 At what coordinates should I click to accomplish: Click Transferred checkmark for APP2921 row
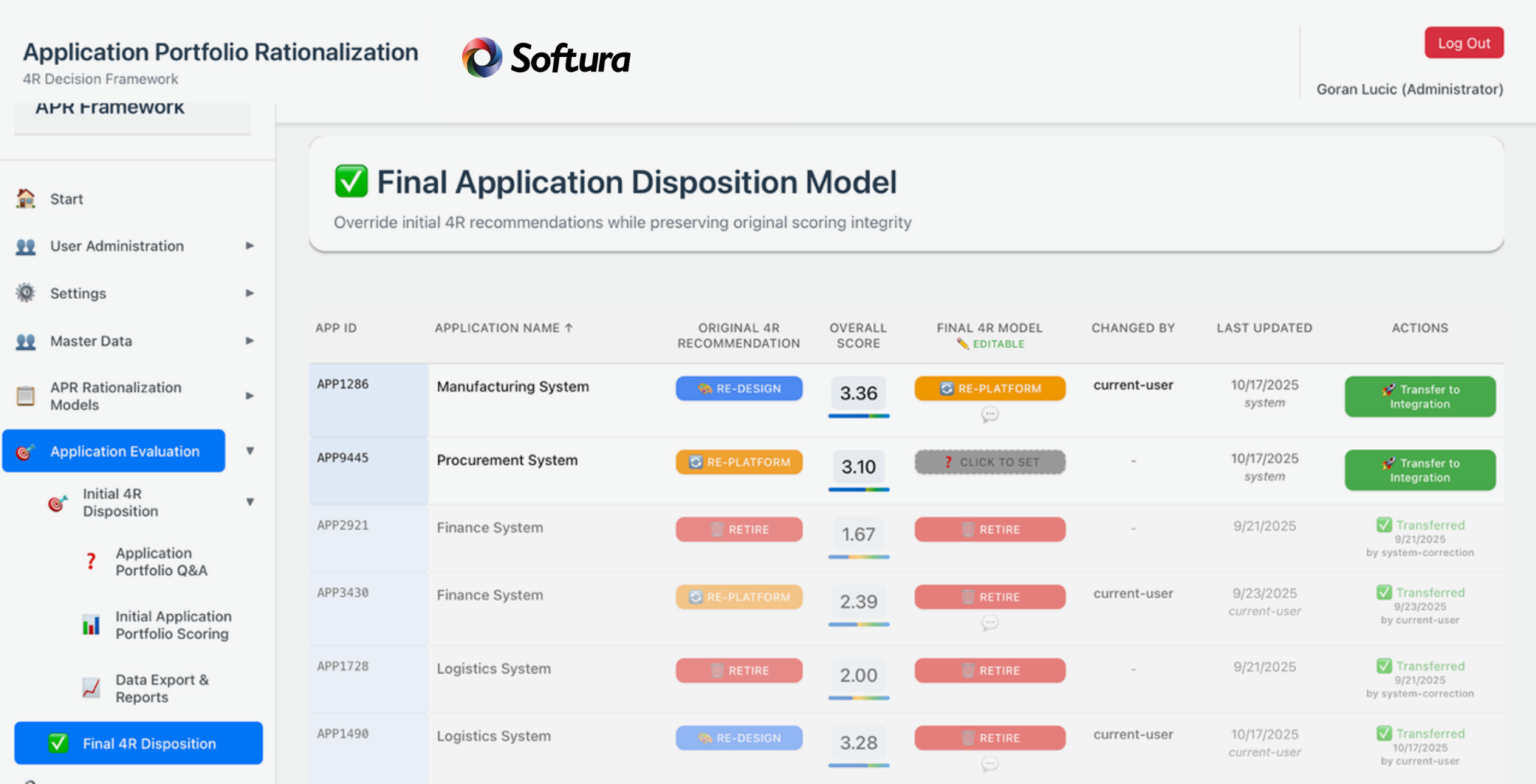pos(1384,525)
